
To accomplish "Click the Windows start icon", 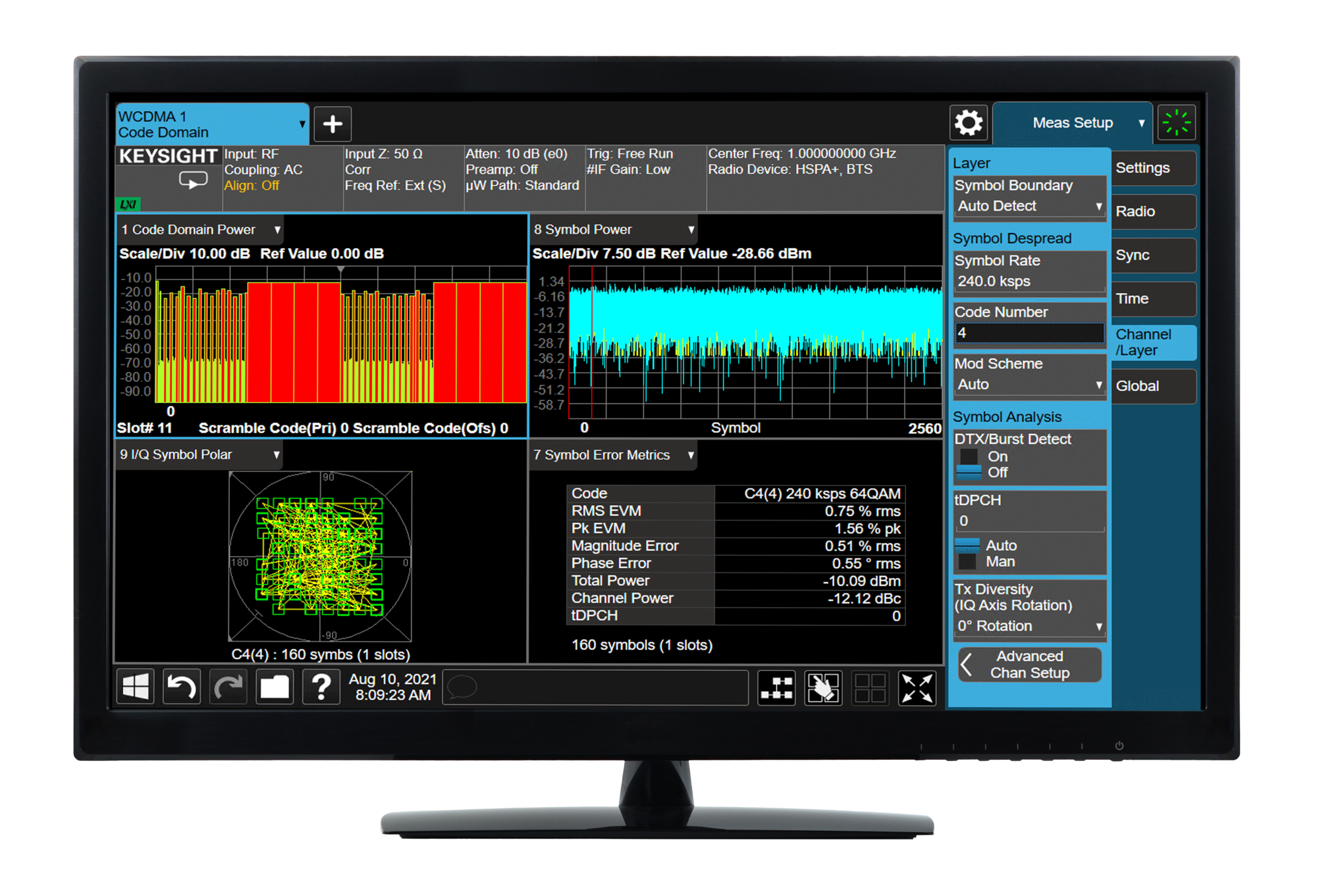I will pyautogui.click(x=136, y=687).
